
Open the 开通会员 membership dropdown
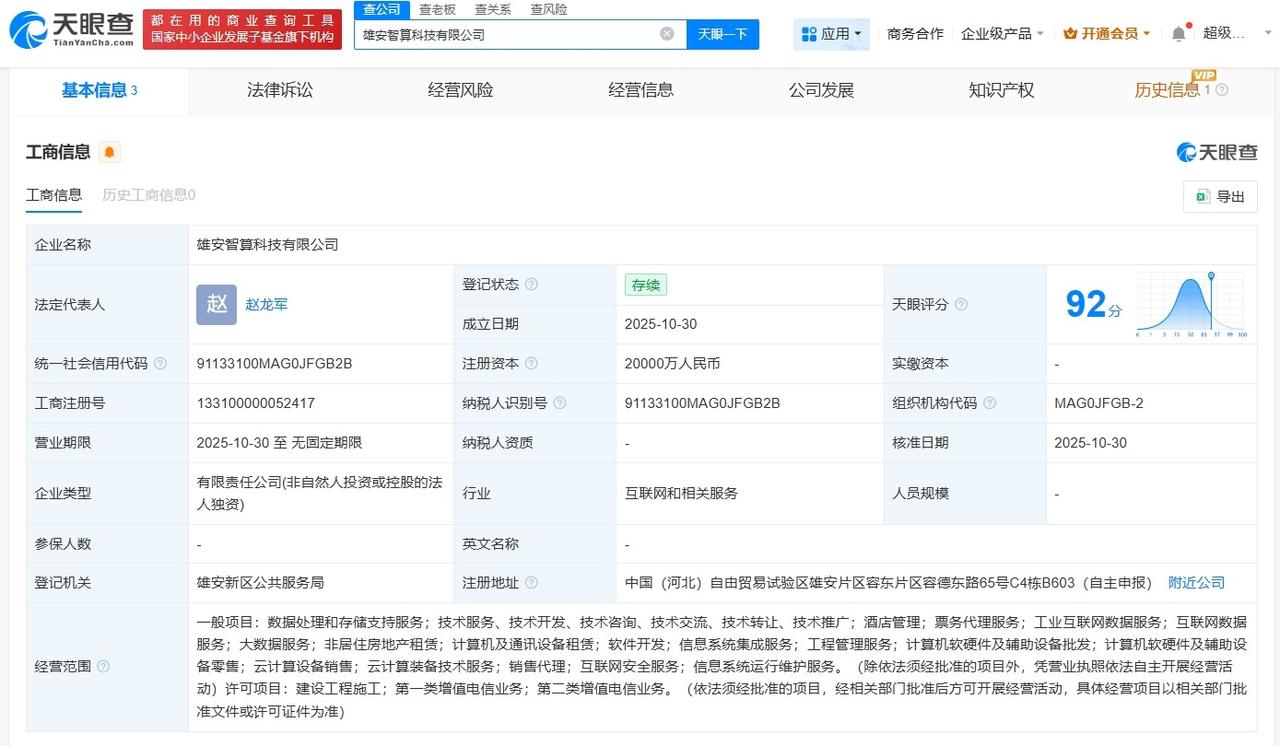pos(1107,32)
